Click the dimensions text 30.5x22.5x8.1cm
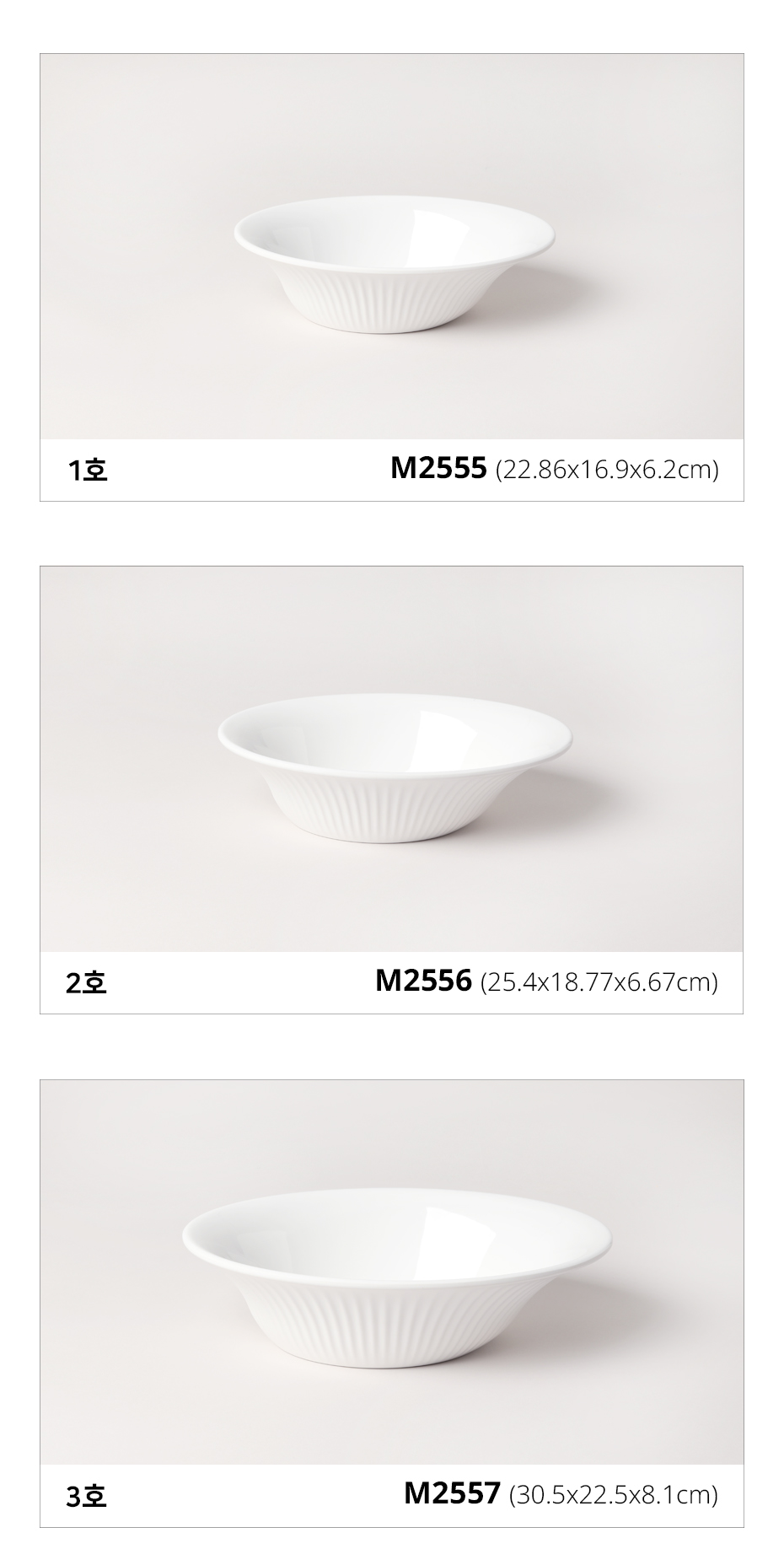 click(614, 1495)
